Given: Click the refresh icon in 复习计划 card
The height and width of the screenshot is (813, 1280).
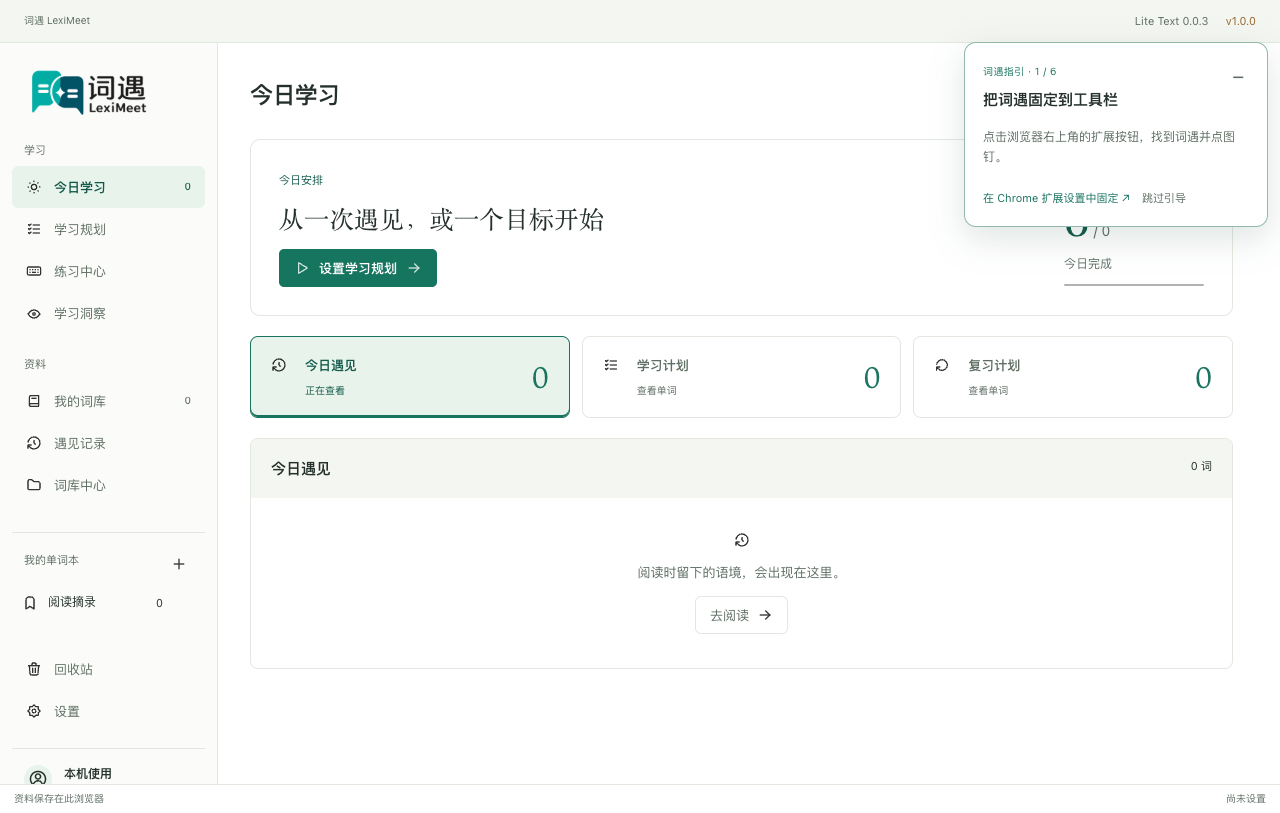Looking at the screenshot, I should (x=942, y=365).
